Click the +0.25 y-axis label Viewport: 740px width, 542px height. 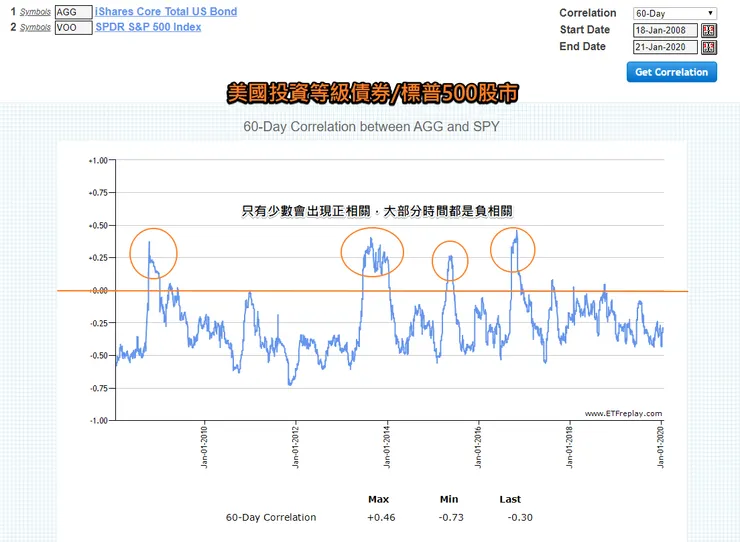(x=98, y=258)
